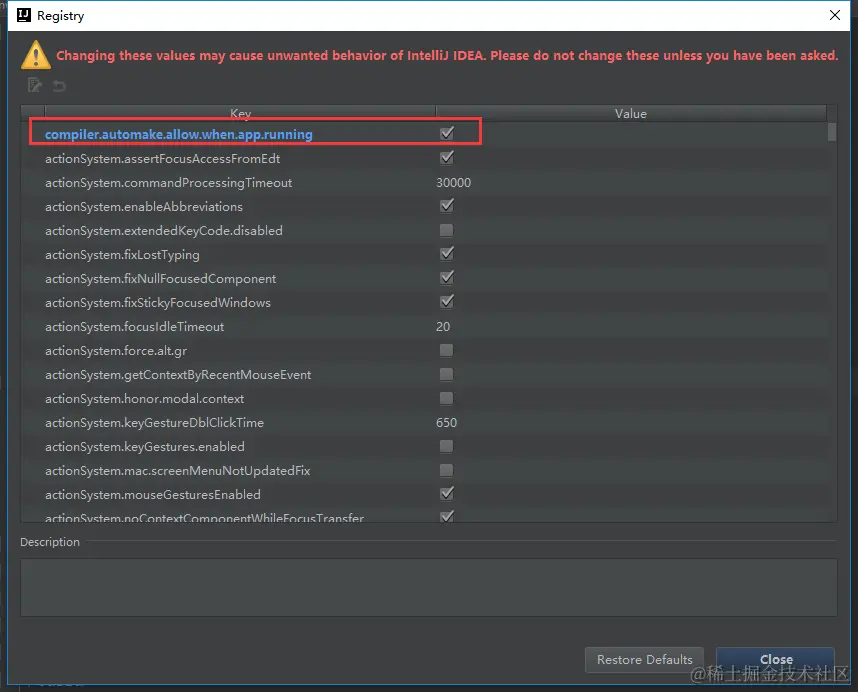Select actionSystem.commandProcessingTimeout key
Viewport: 858px width, 692px height.
click(169, 183)
